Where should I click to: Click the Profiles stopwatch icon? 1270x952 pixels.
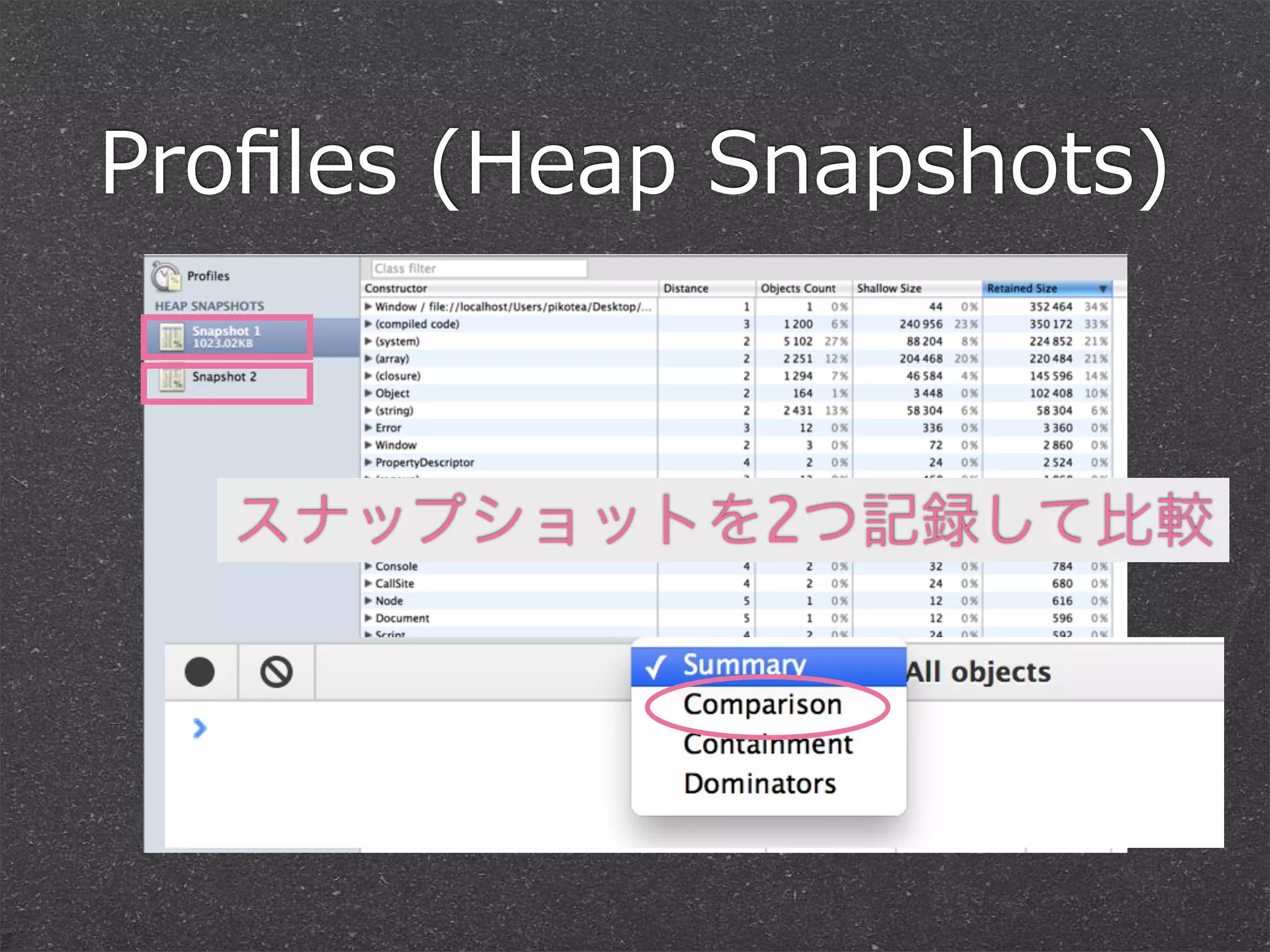point(166,276)
